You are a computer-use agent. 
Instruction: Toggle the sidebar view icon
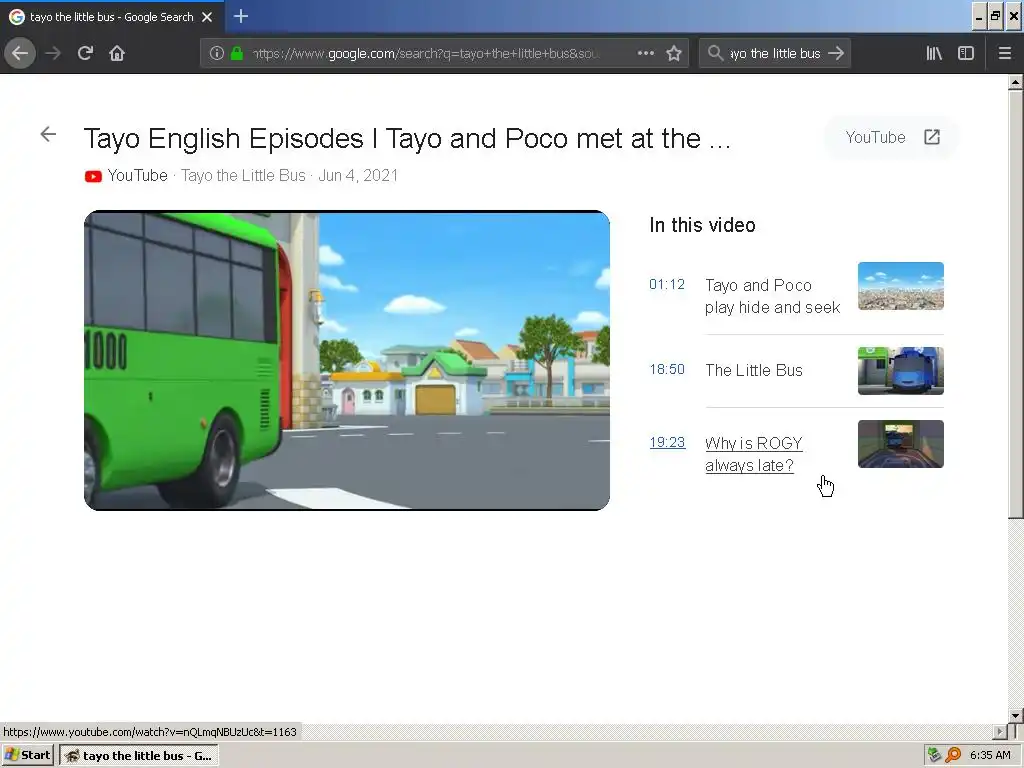pyautogui.click(x=965, y=53)
